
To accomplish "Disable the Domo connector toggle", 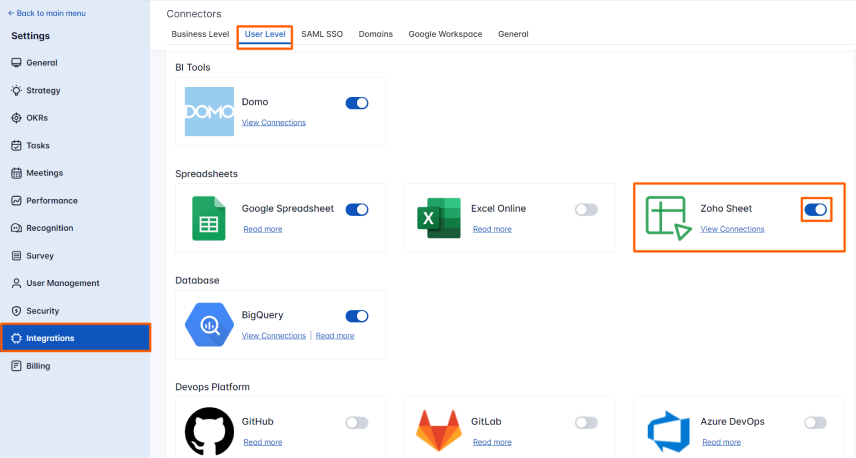I will tap(357, 103).
